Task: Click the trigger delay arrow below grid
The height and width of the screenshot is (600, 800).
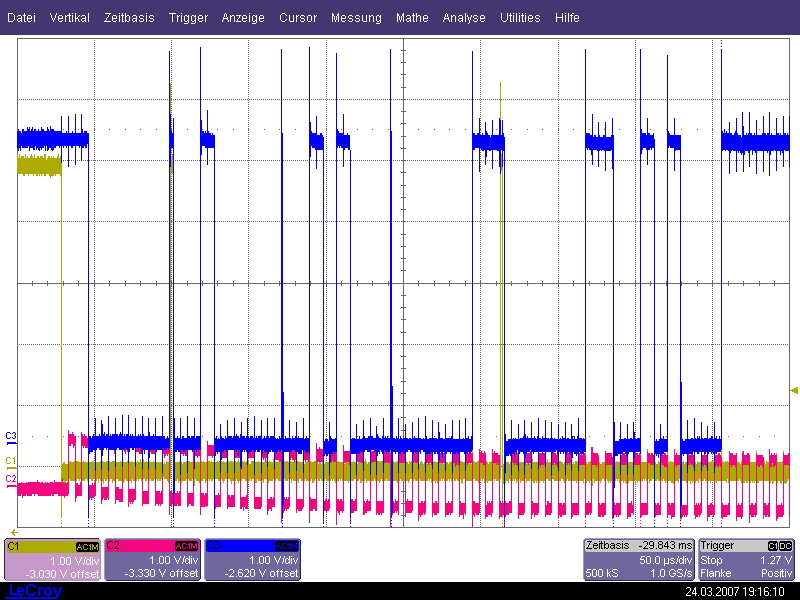Action: coord(14,533)
